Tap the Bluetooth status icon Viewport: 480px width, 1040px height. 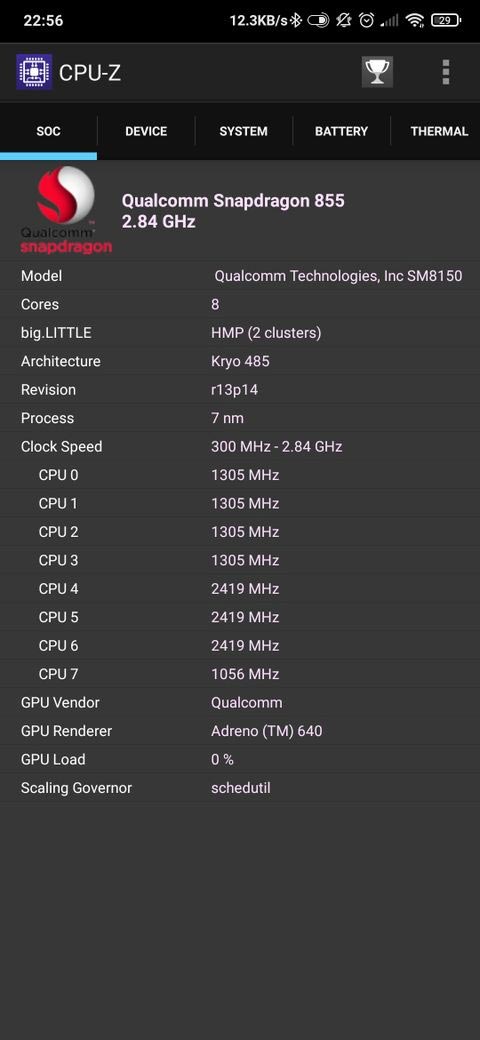coord(296,21)
